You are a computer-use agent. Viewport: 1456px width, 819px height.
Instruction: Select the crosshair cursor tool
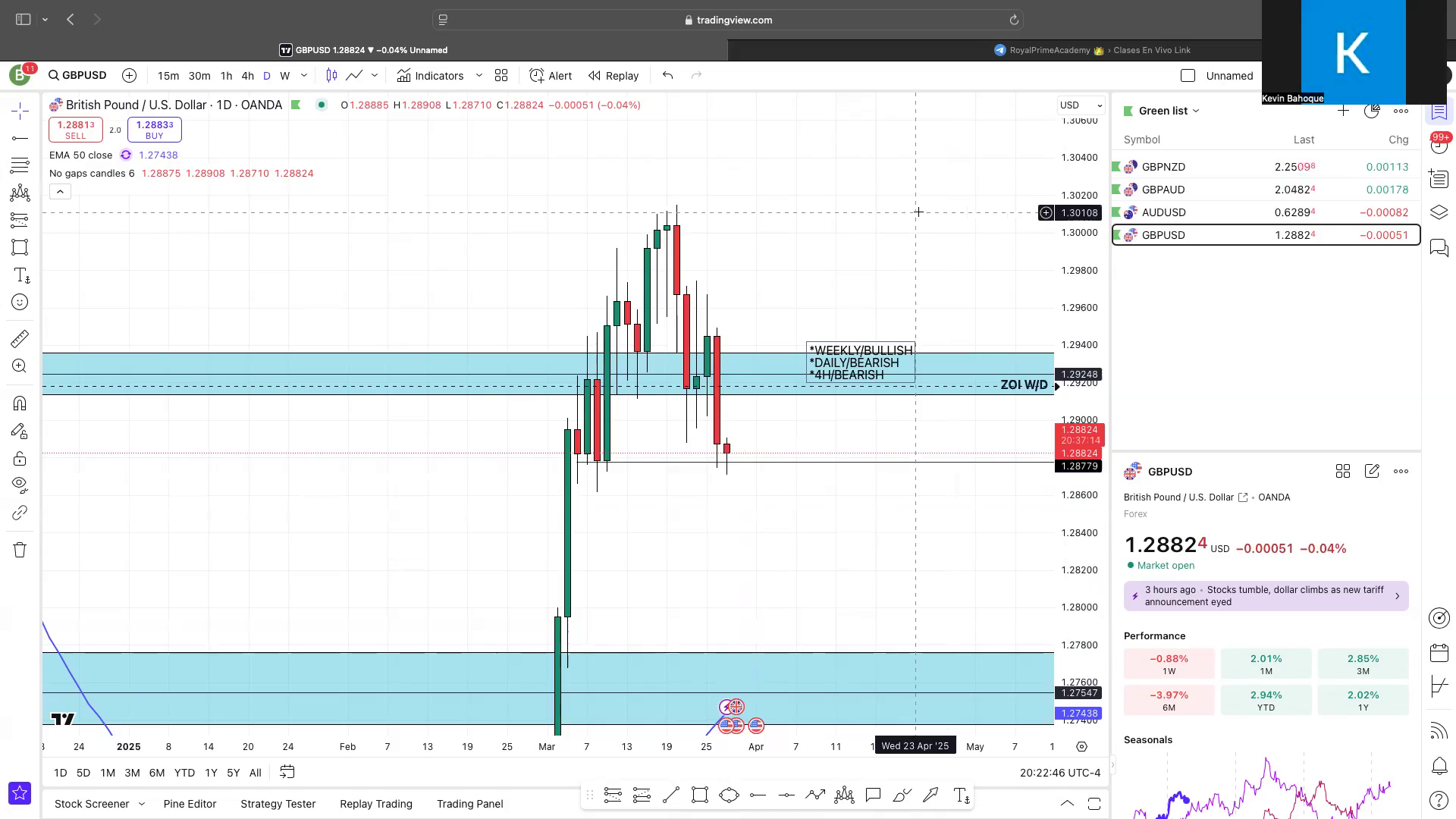(20, 111)
